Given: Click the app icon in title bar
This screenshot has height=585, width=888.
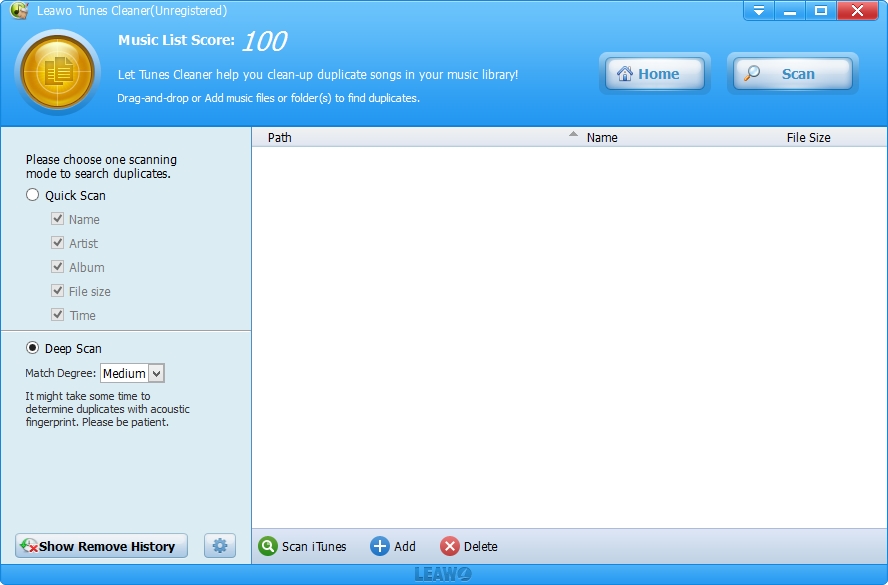Looking at the screenshot, I should pos(19,11).
